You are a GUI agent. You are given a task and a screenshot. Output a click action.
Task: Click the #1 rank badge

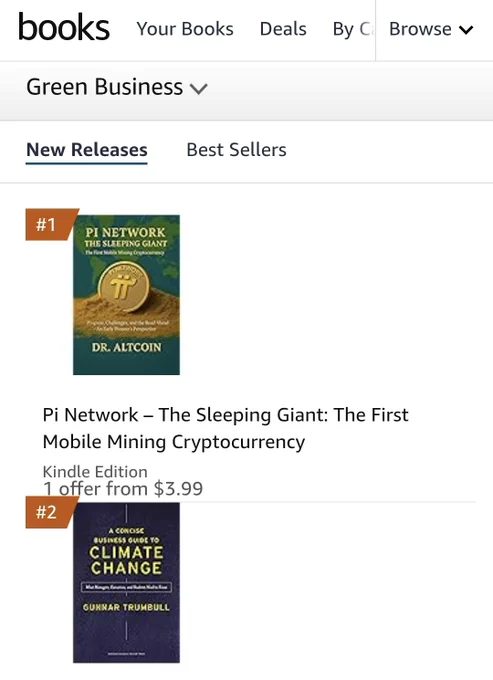[x=51, y=224]
